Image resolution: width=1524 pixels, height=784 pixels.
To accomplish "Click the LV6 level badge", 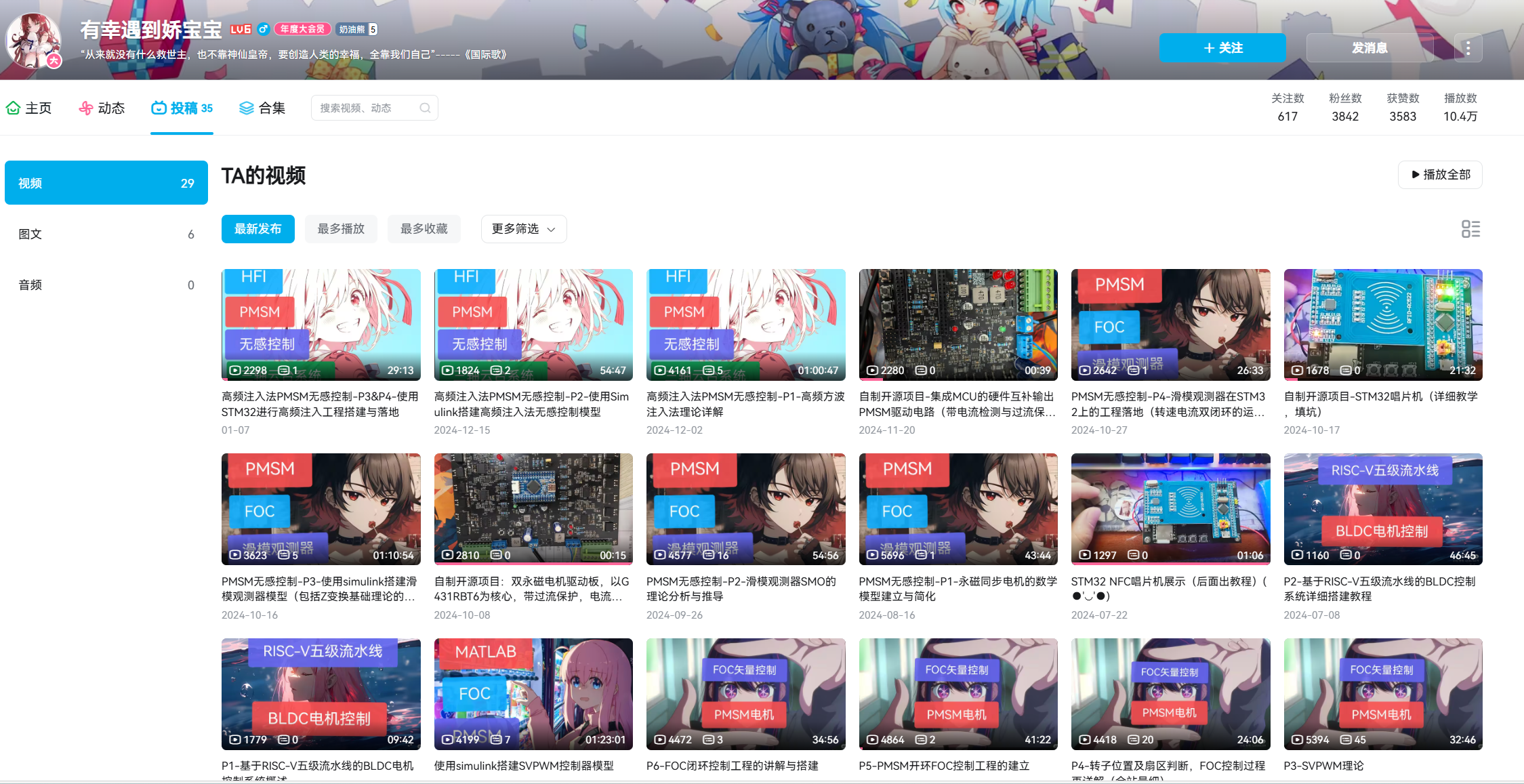I will 241,29.
